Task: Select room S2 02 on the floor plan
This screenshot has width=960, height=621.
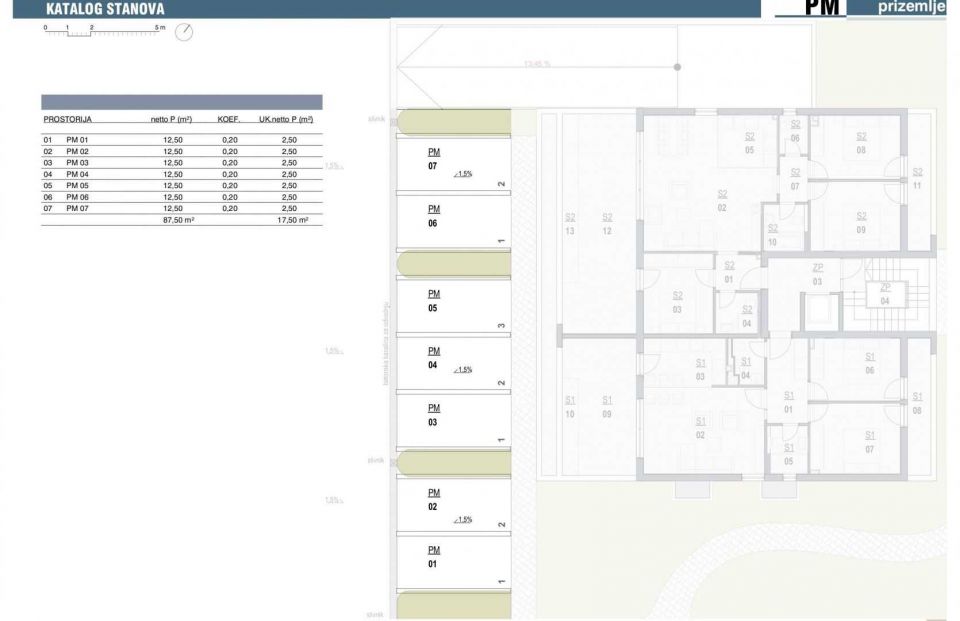Action: click(x=722, y=200)
